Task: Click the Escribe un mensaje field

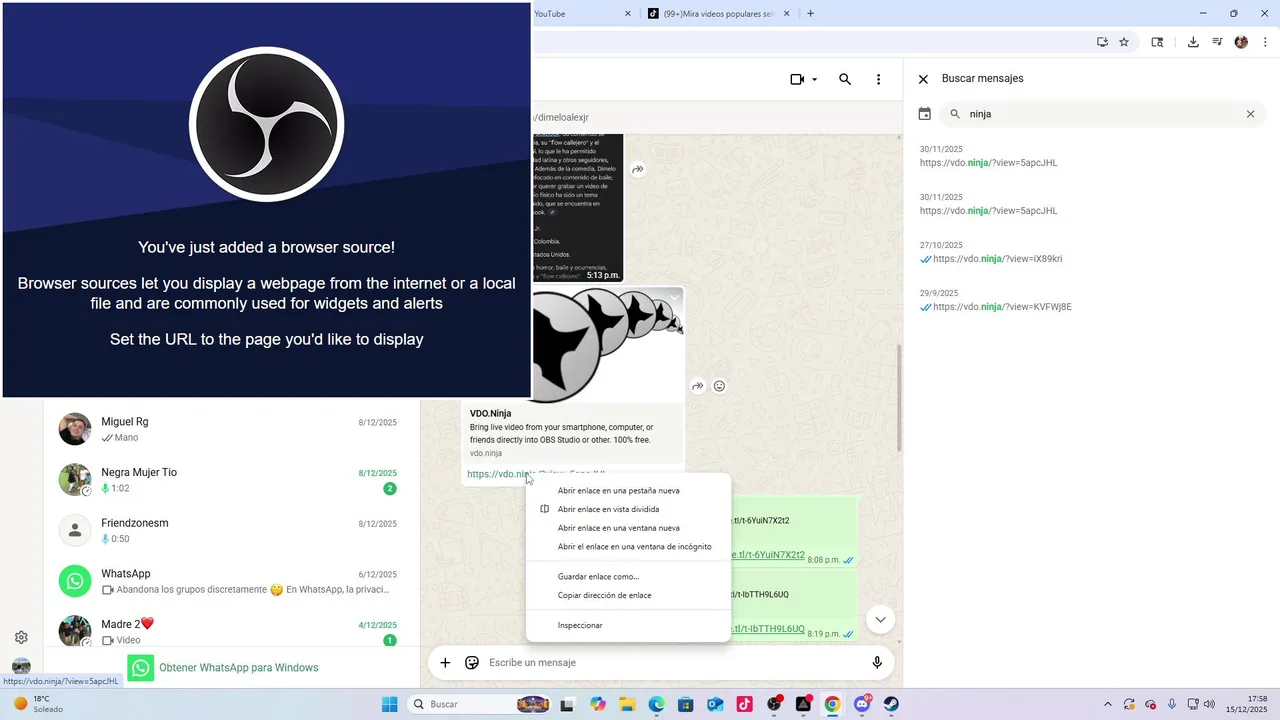Action: pos(675,662)
